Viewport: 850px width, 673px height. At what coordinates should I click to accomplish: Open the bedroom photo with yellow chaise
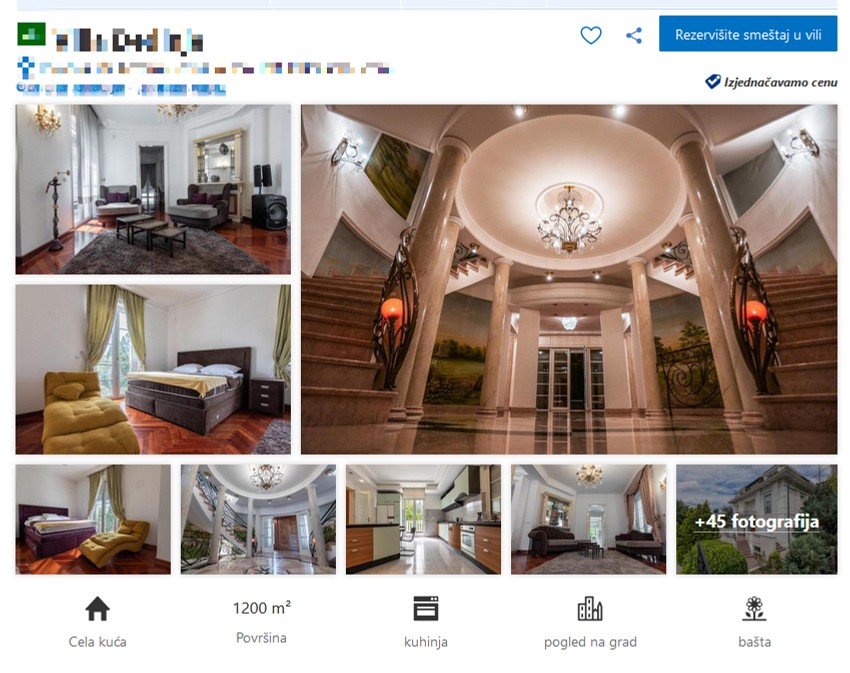point(153,369)
